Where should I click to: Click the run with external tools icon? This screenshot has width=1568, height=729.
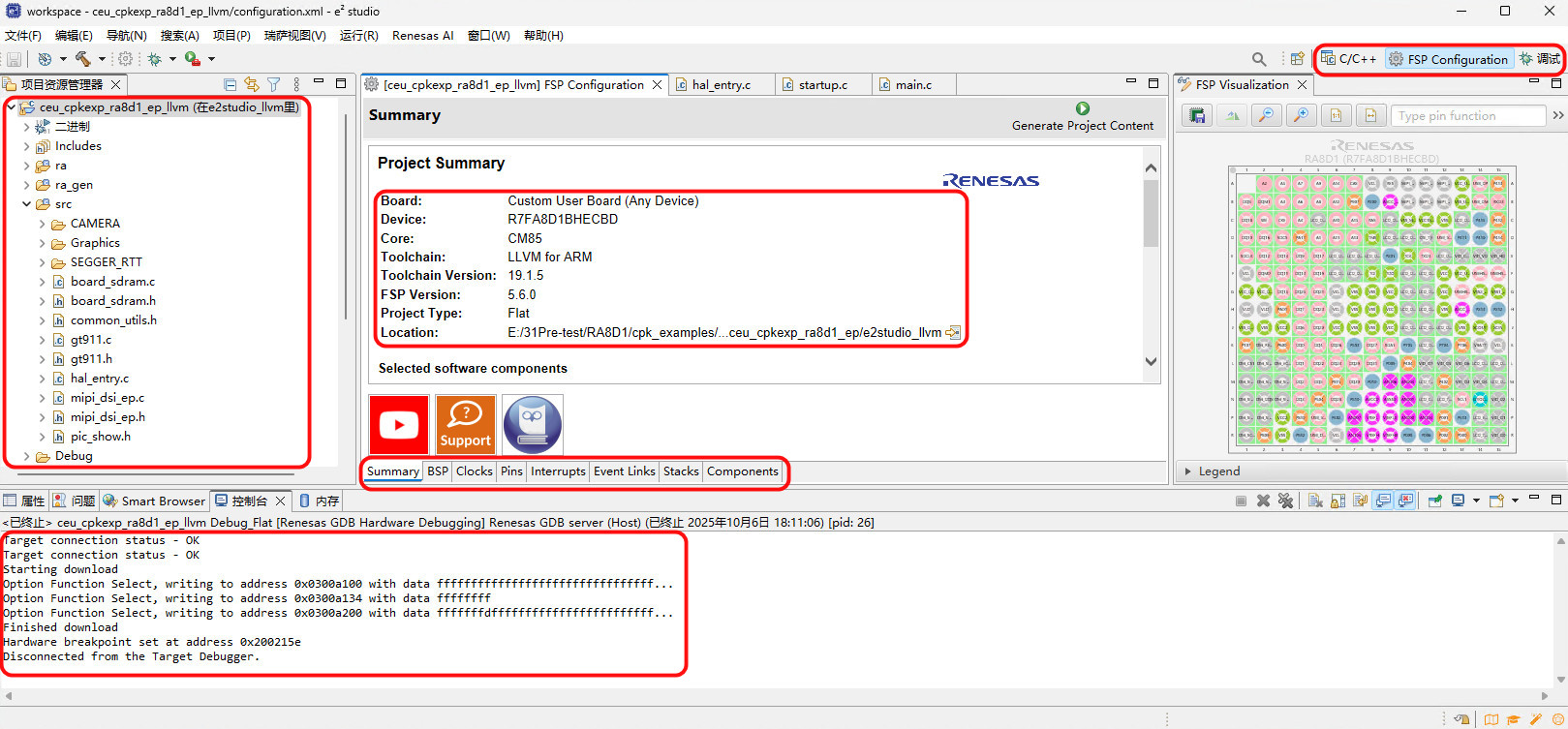[192, 59]
